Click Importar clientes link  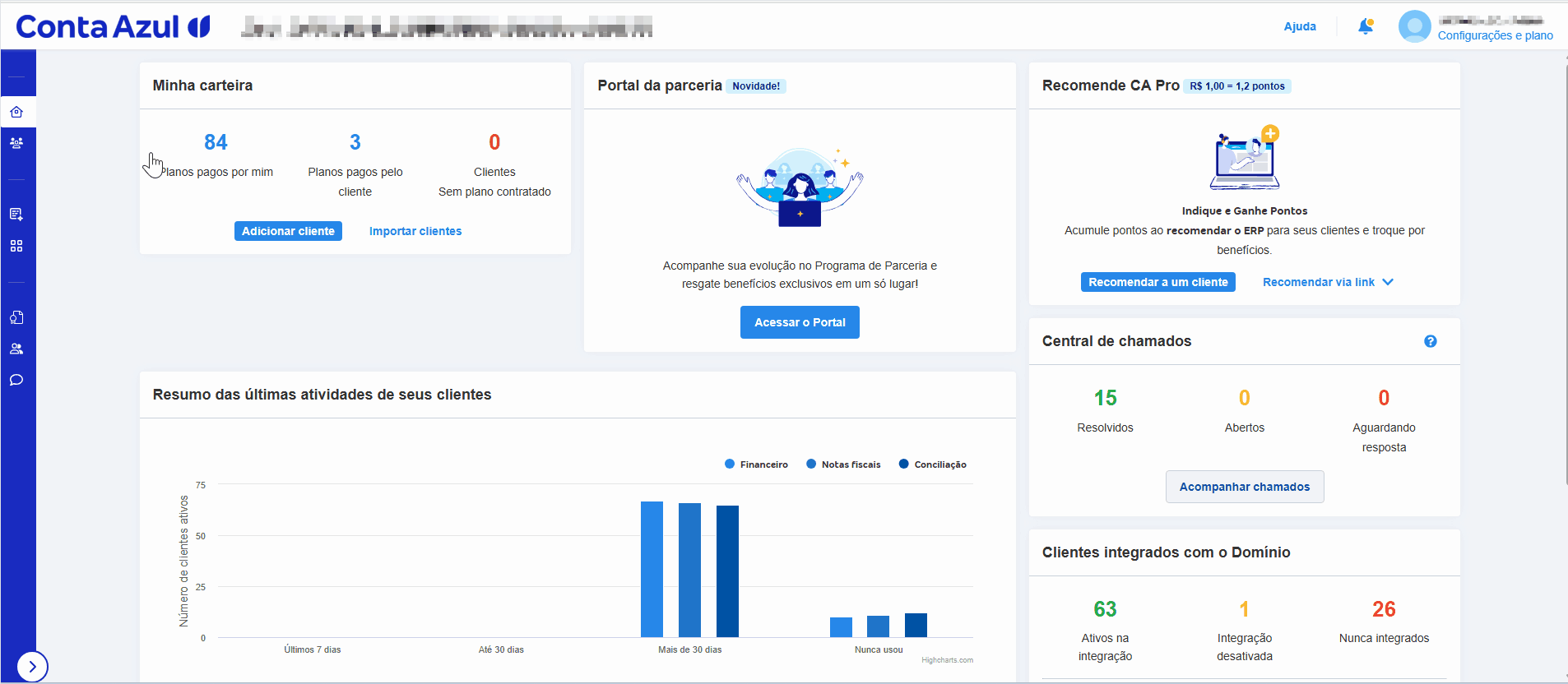[415, 231]
